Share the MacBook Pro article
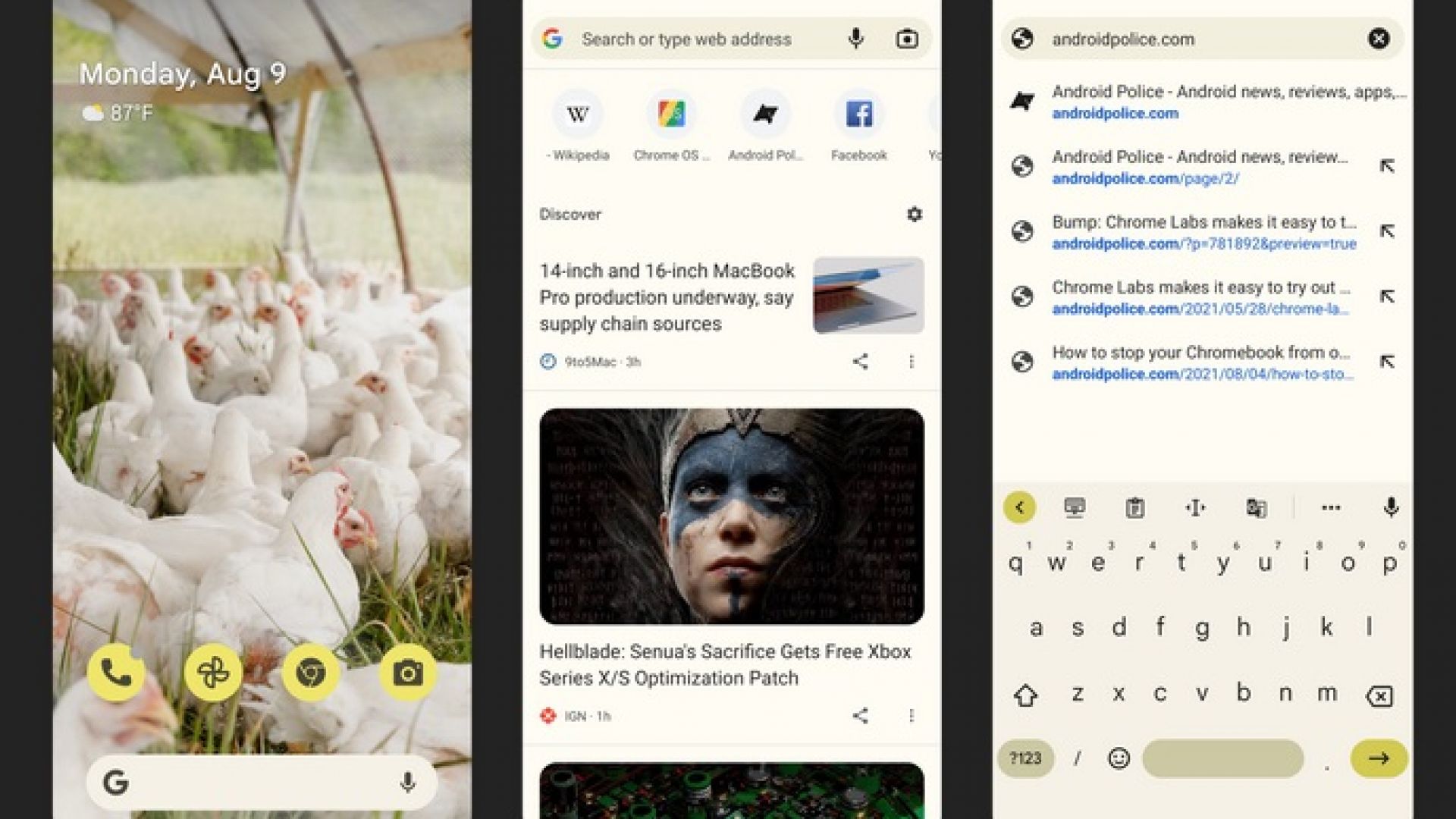 coord(860,362)
